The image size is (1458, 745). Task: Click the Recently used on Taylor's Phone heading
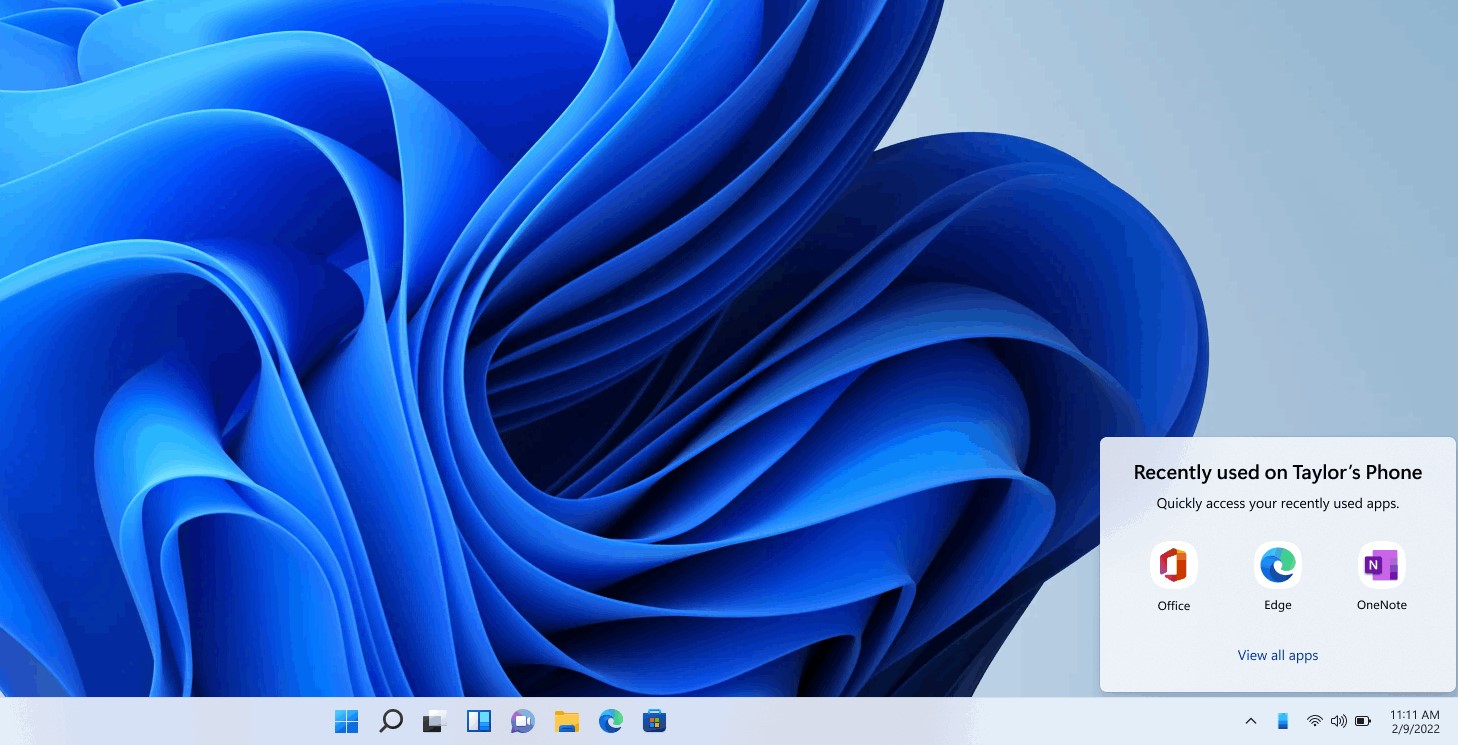1278,472
